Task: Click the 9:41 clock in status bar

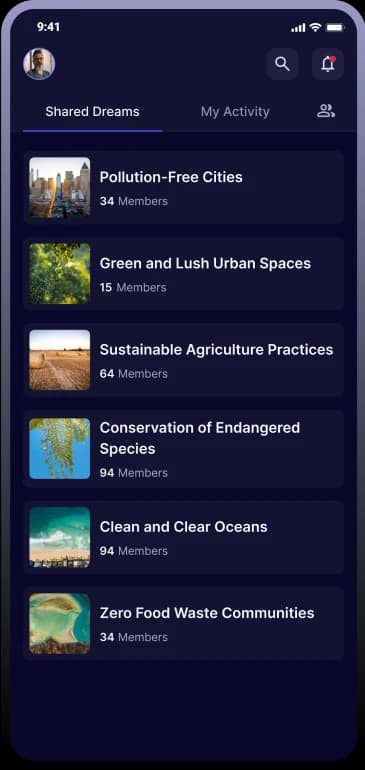Action: 48,27
